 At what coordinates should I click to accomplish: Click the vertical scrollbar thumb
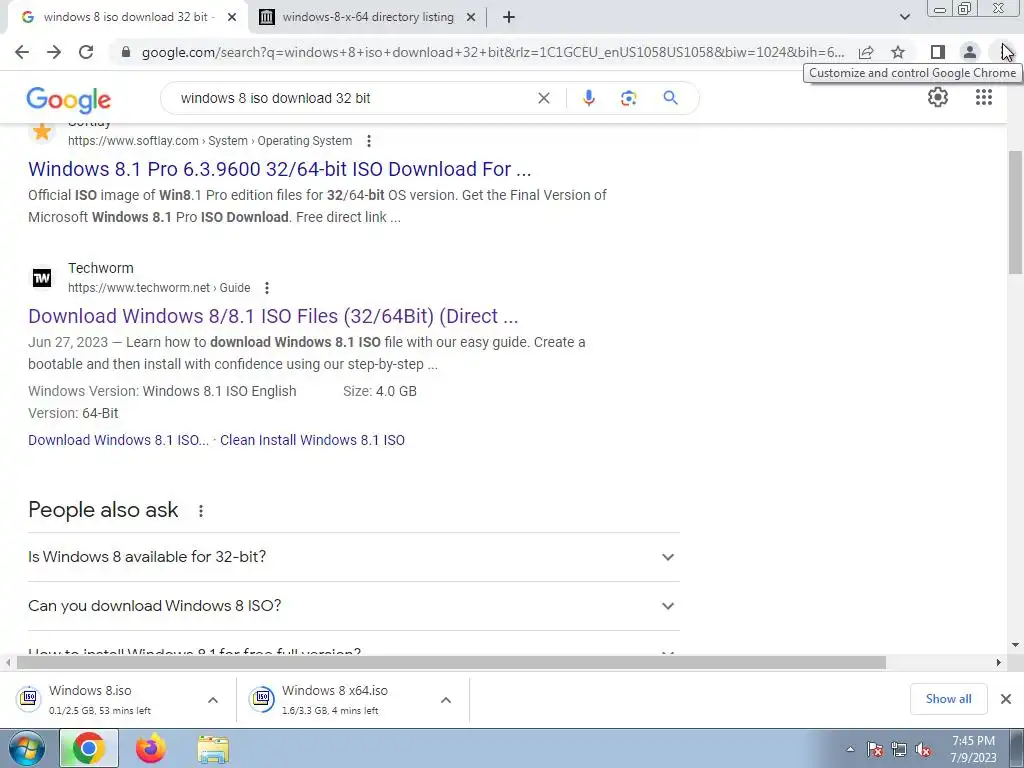1015,212
